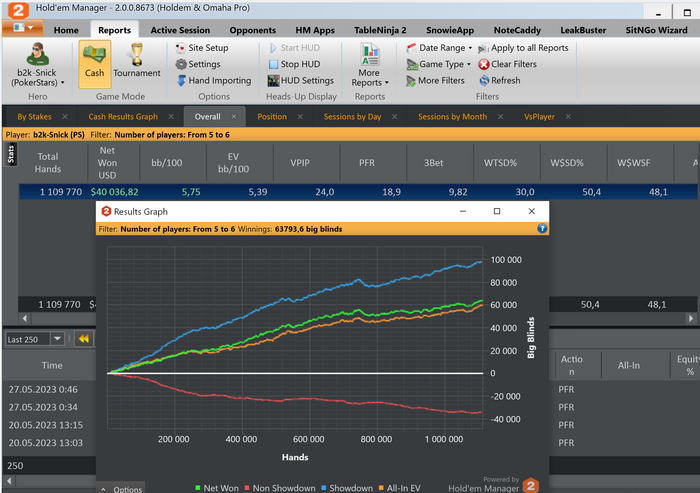The width and height of the screenshot is (700, 493).
Task: Click the help icon in Results Graph
Action: tap(542, 229)
